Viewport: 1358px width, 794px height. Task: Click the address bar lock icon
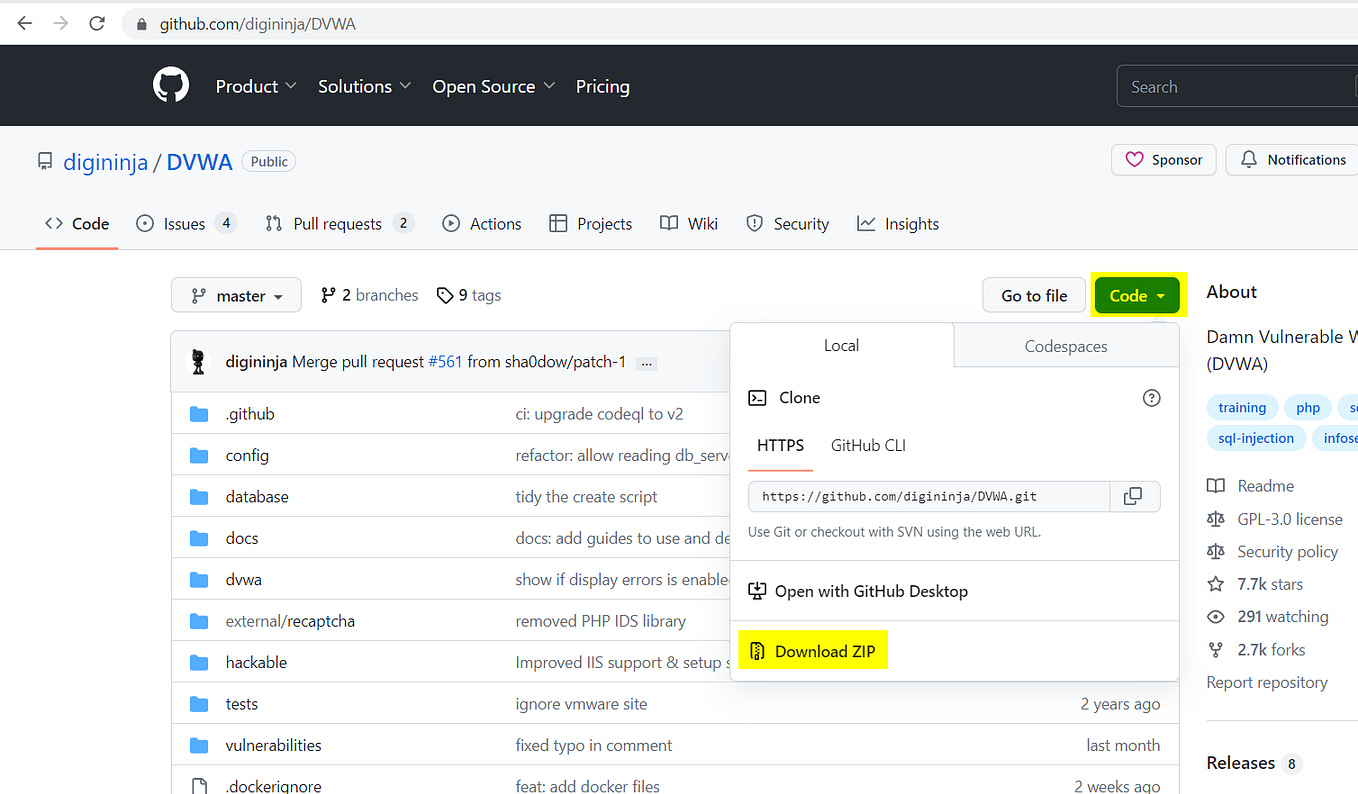point(142,24)
